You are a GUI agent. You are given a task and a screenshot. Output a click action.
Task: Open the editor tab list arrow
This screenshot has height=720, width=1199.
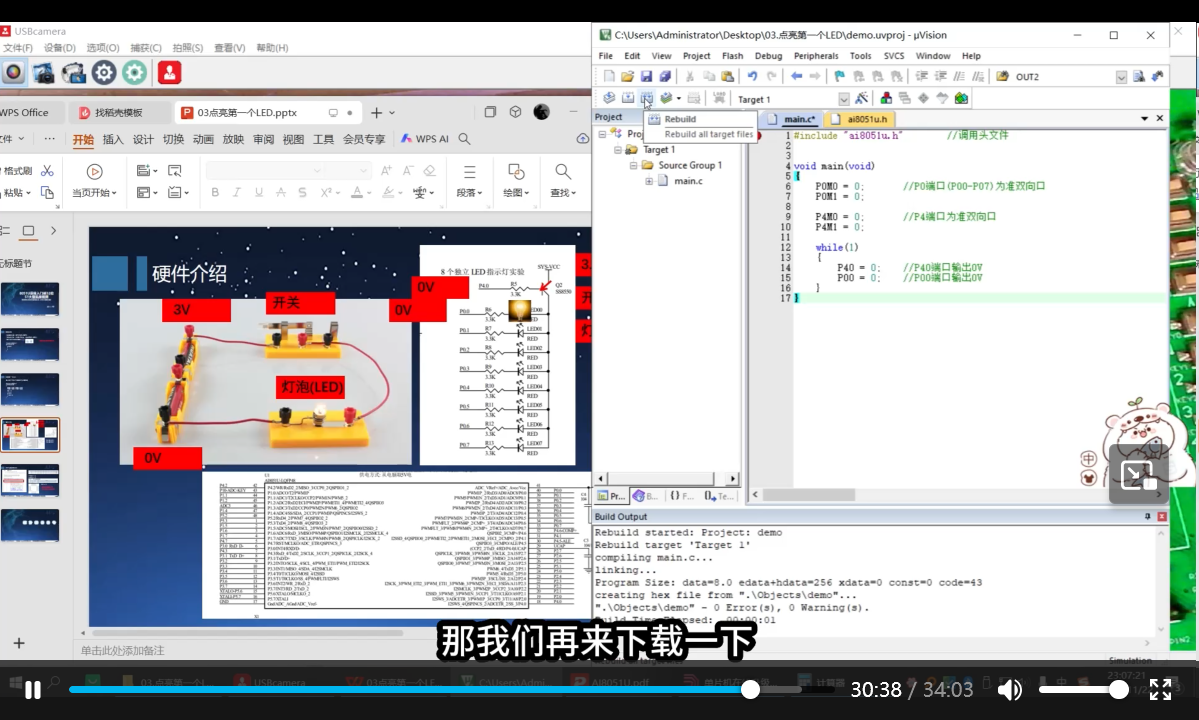tap(1145, 118)
